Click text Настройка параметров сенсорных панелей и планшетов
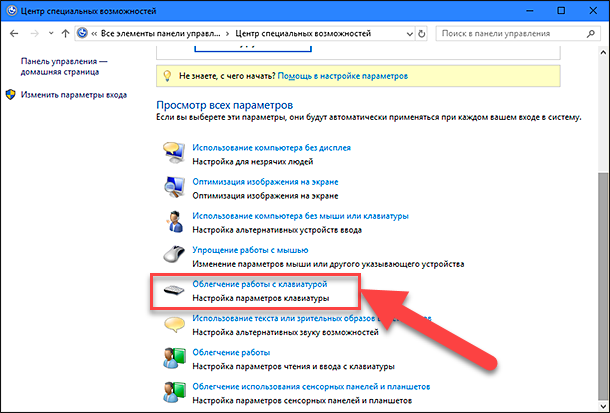This screenshot has width=610, height=413. [302, 401]
